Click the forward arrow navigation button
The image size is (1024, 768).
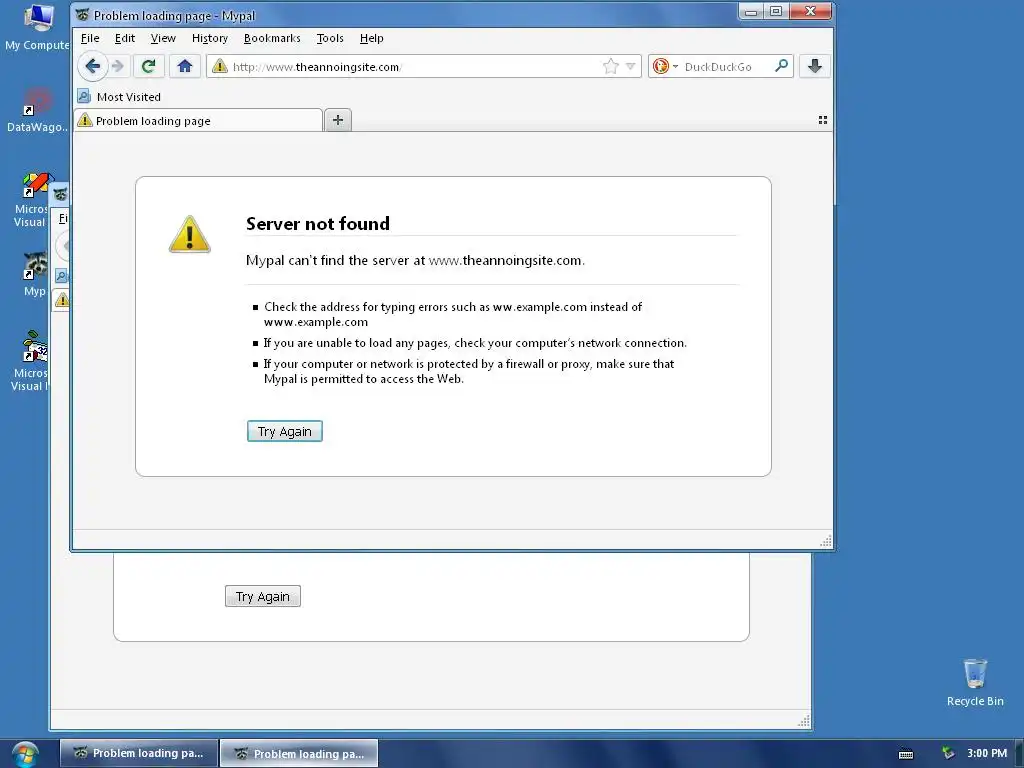(x=118, y=66)
